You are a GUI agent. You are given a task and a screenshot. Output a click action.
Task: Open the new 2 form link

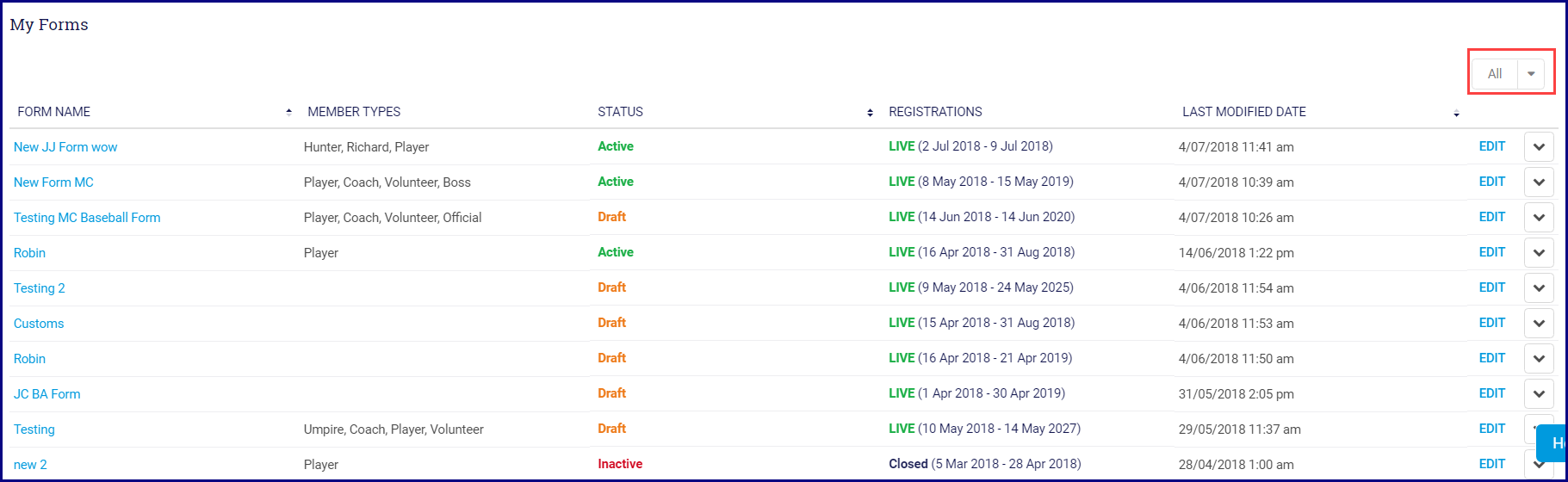pos(30,465)
